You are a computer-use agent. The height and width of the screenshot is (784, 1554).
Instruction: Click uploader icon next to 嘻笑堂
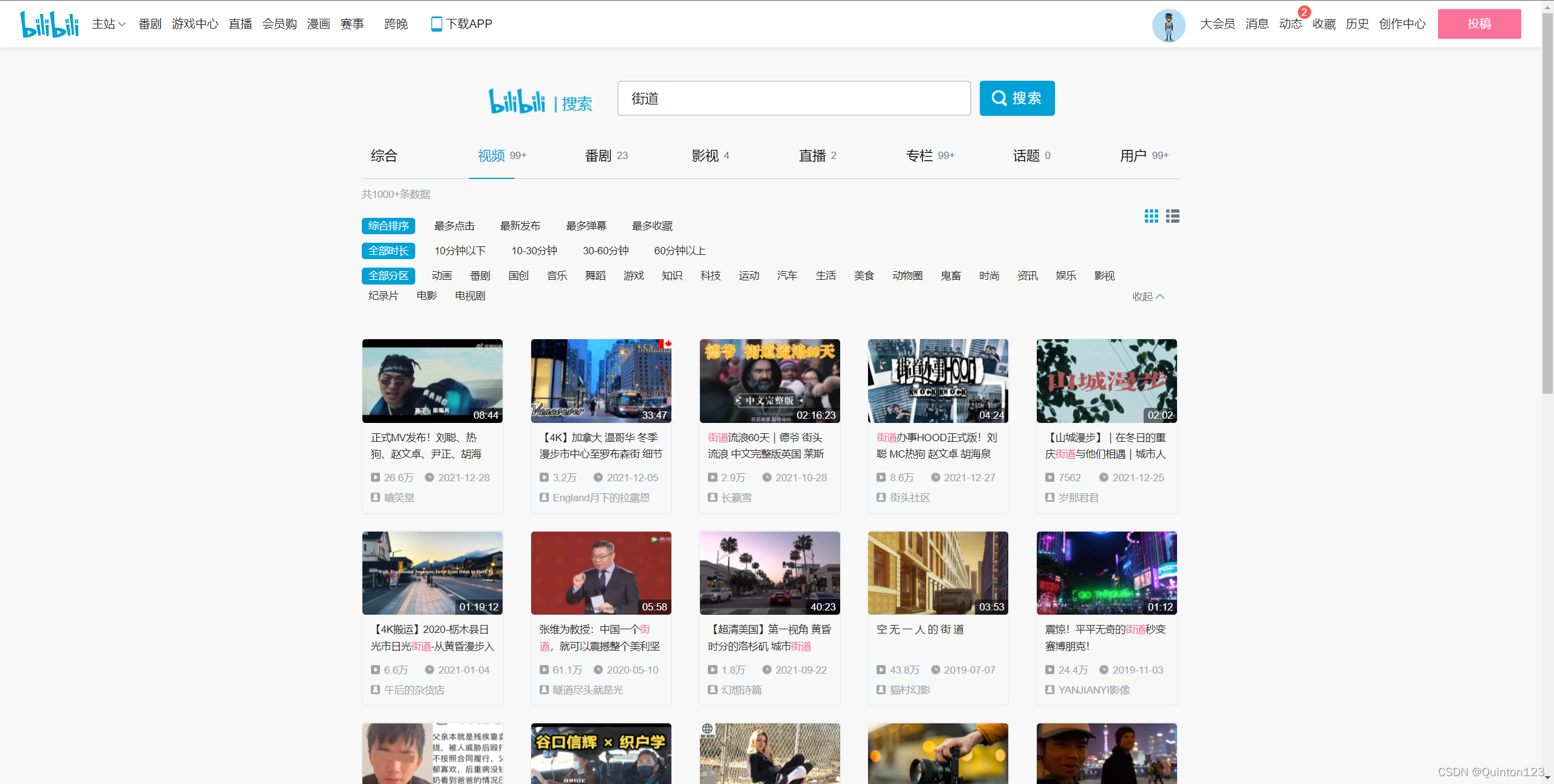375,498
